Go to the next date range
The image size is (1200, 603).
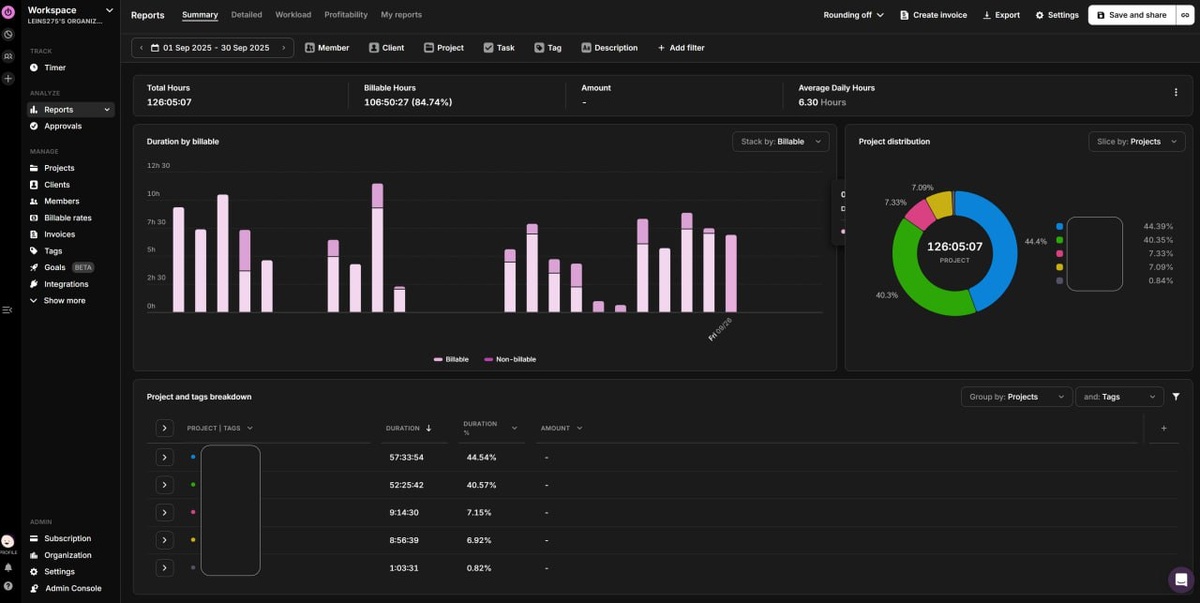pyautogui.click(x=284, y=48)
